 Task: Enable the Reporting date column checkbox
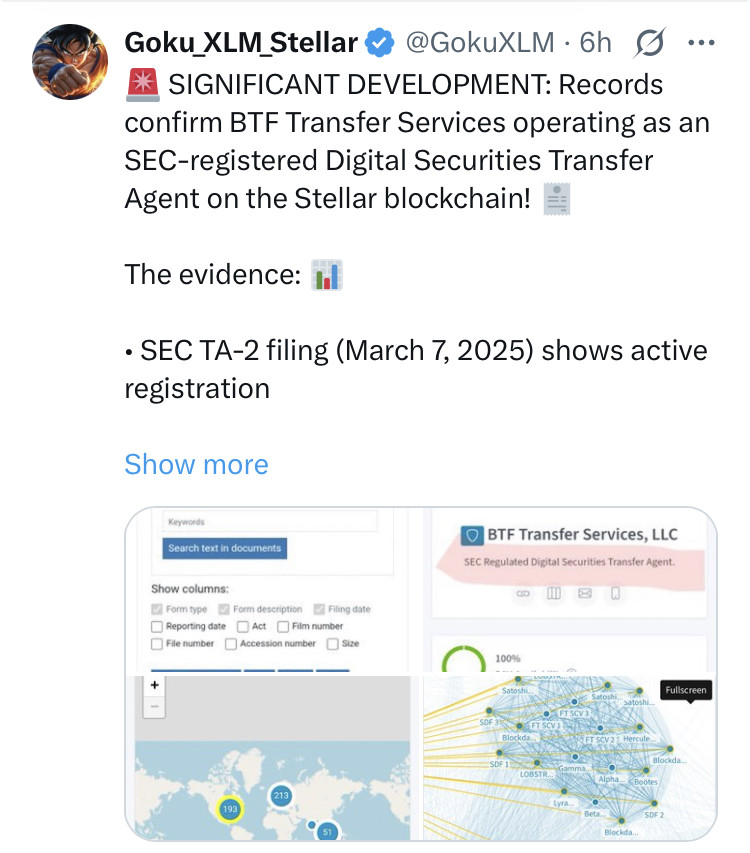157,627
